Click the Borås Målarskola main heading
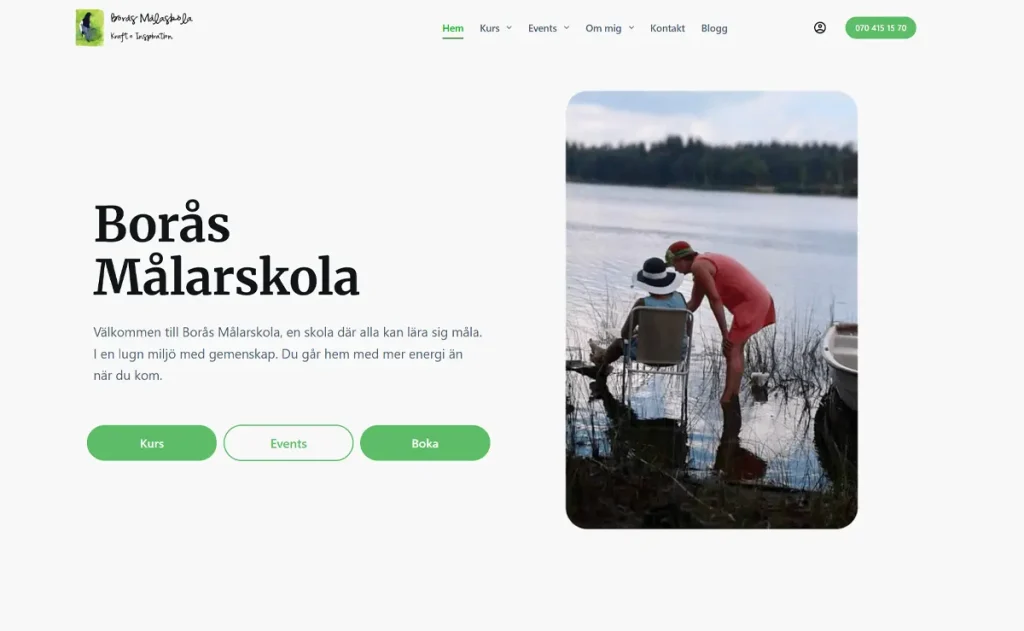Viewport: 1024px width, 631px height. tap(227, 250)
